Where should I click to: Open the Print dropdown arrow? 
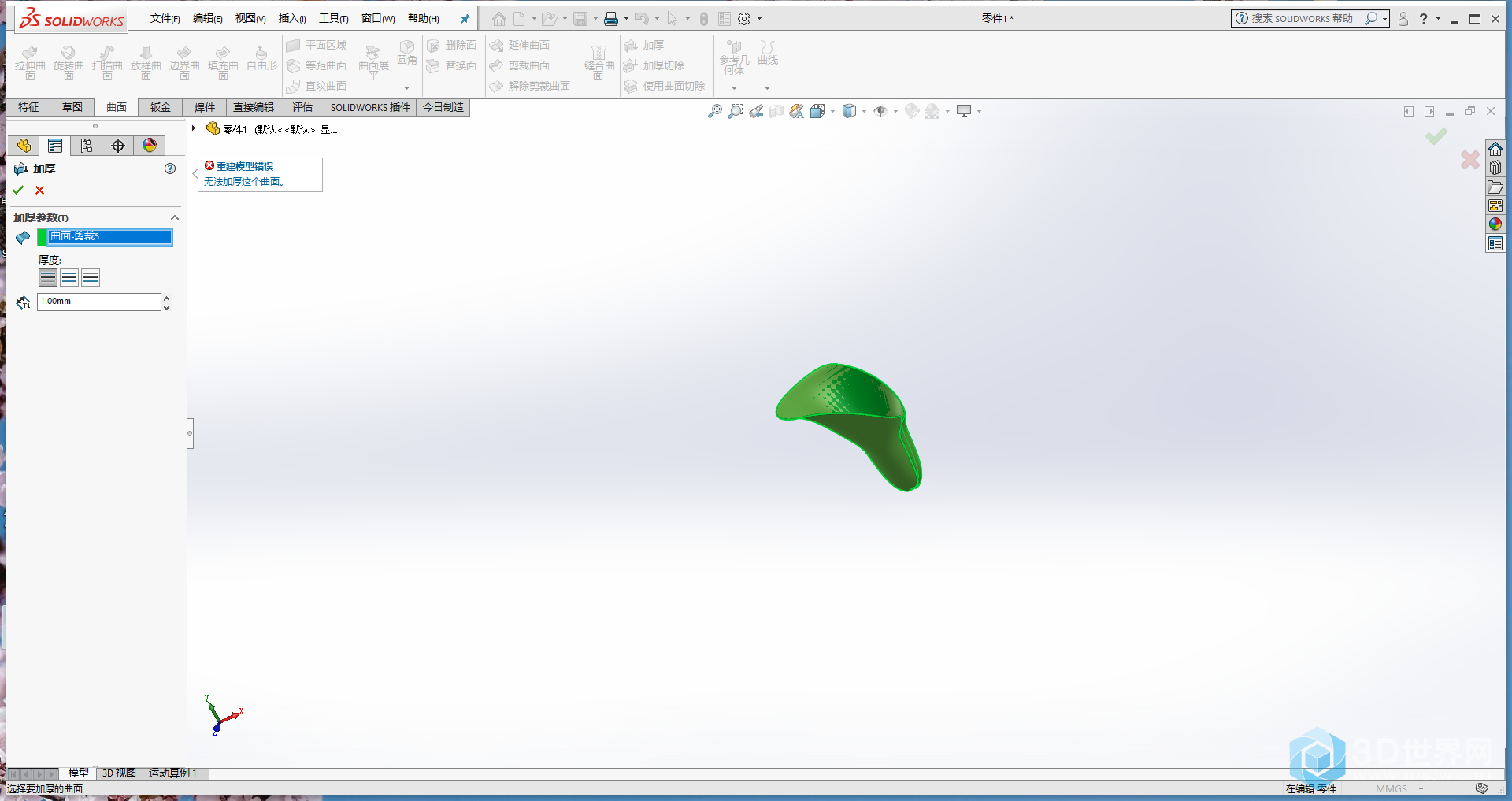click(x=626, y=19)
